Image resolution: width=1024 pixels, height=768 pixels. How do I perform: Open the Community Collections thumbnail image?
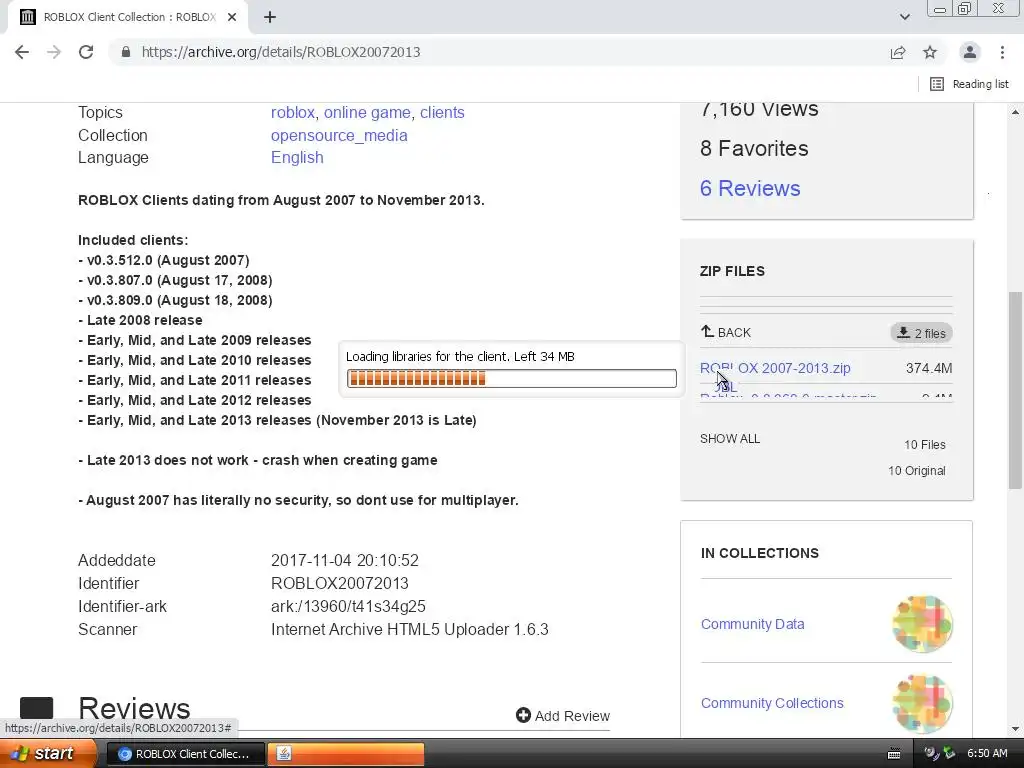tap(922, 703)
